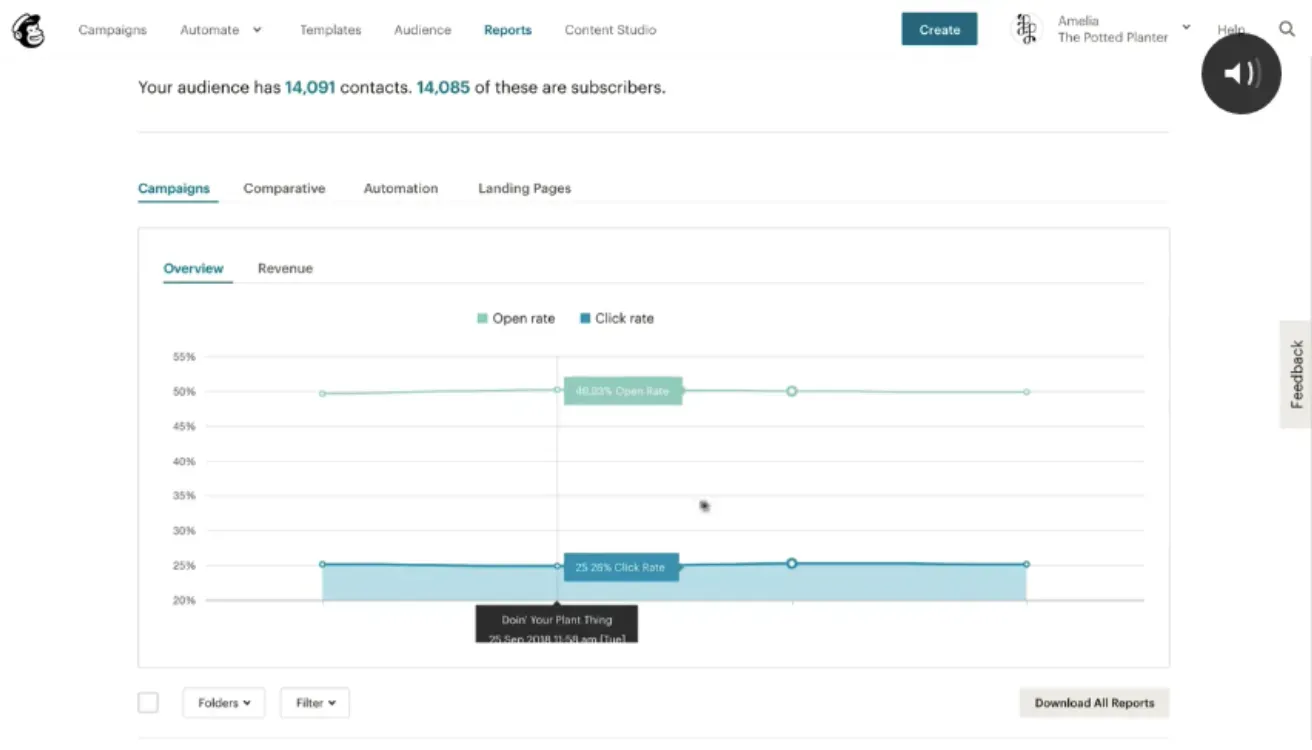Select the Click rate legend square
The height and width of the screenshot is (750, 1312).
585,317
